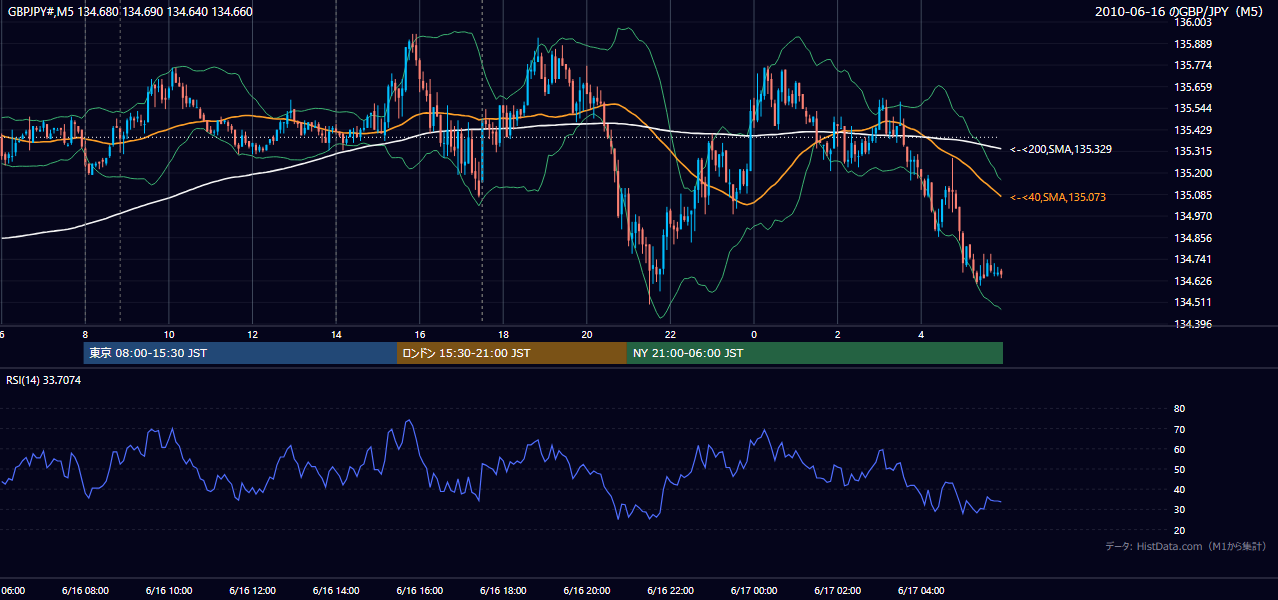Click RSI scale value 40
1278x600 pixels.
coord(1179,490)
